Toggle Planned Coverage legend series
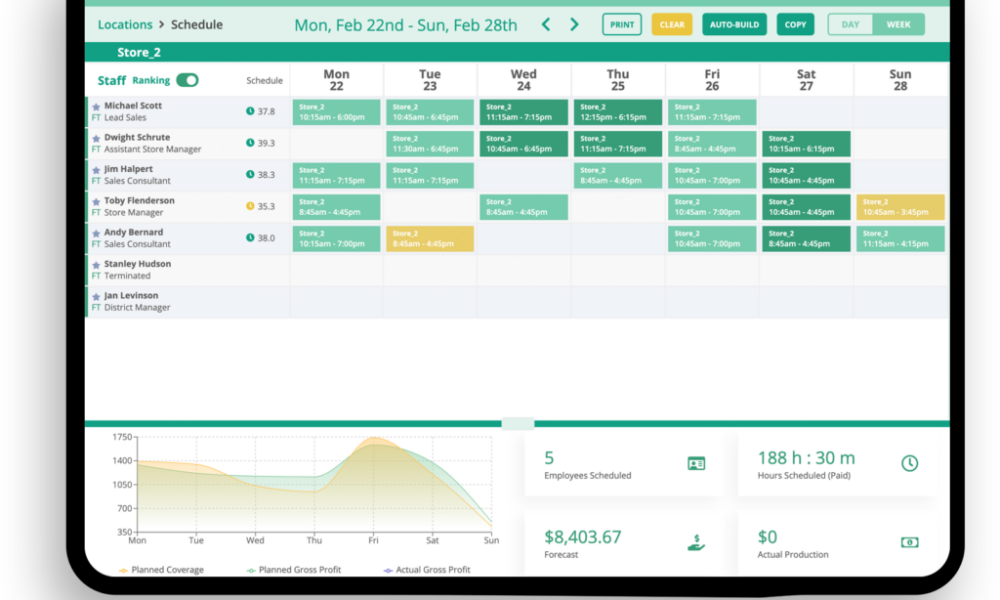Viewport: 1000px width, 600px height. click(161, 569)
